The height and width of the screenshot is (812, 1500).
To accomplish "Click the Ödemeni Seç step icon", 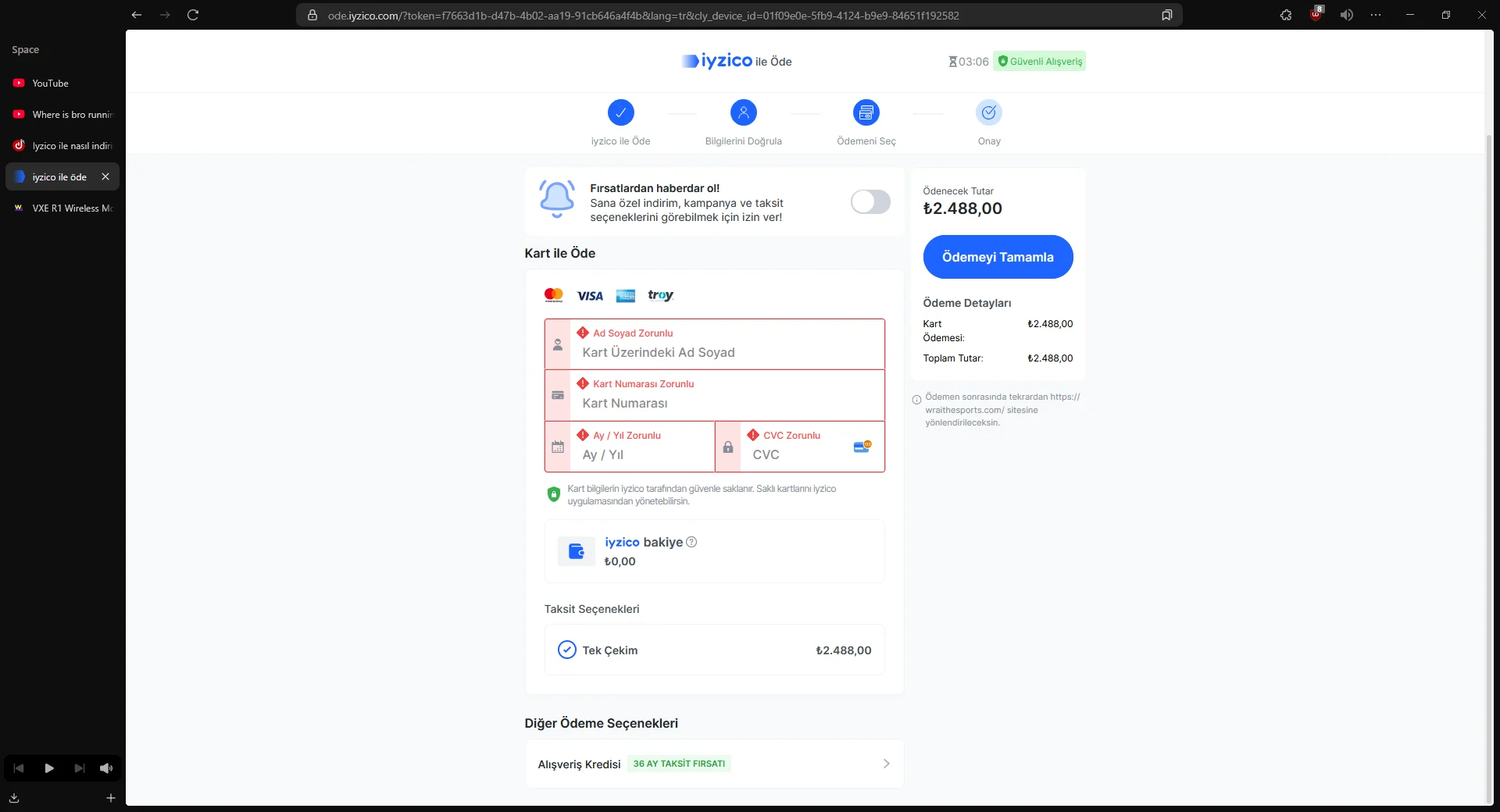I will [x=866, y=112].
